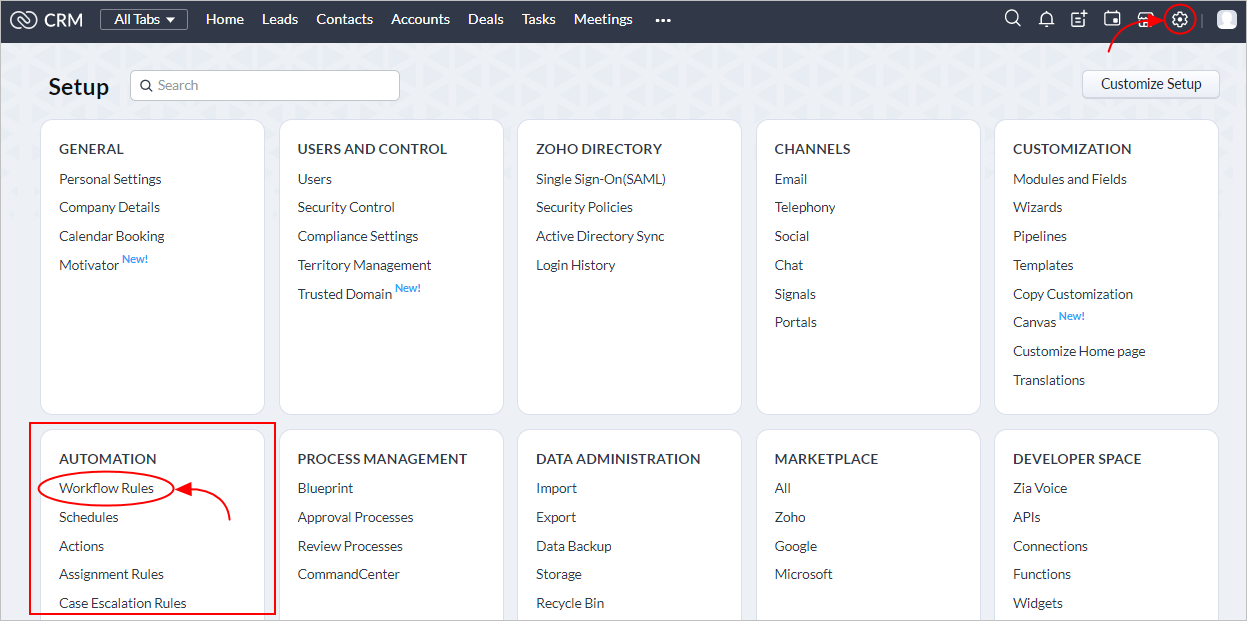The height and width of the screenshot is (621, 1247).
Task: Open Google marketplace extensions
Action: (796, 546)
